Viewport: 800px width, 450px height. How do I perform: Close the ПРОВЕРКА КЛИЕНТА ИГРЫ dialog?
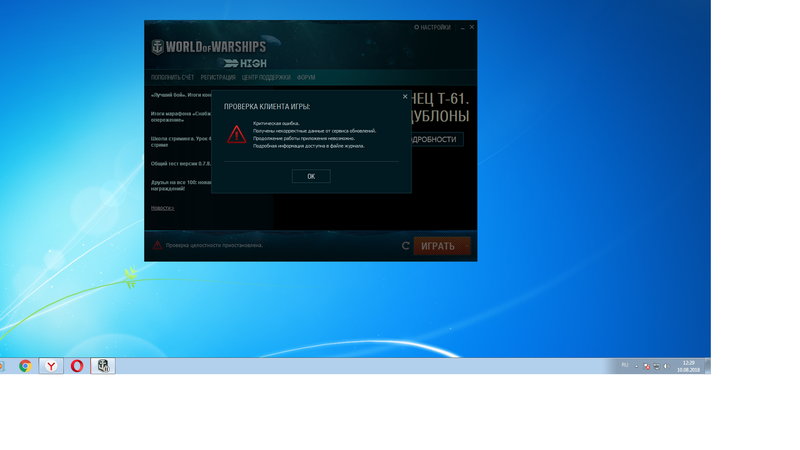[405, 96]
